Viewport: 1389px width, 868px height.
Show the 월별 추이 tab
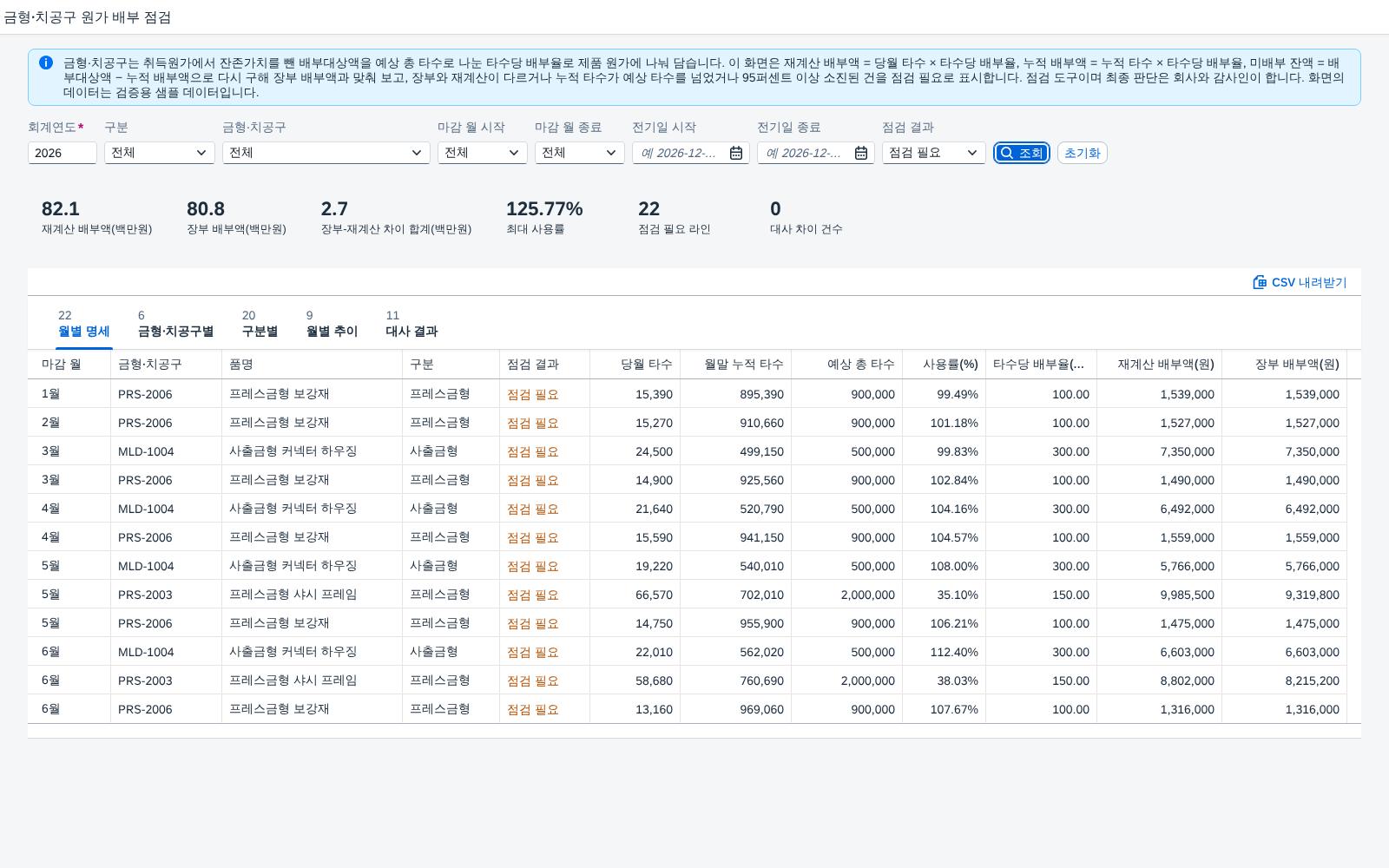[332, 323]
